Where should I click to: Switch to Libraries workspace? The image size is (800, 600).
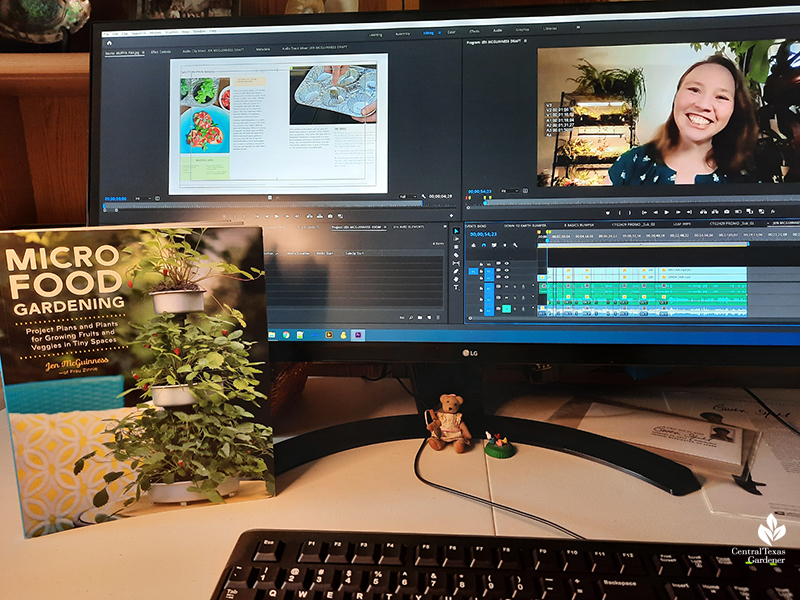coord(550,29)
